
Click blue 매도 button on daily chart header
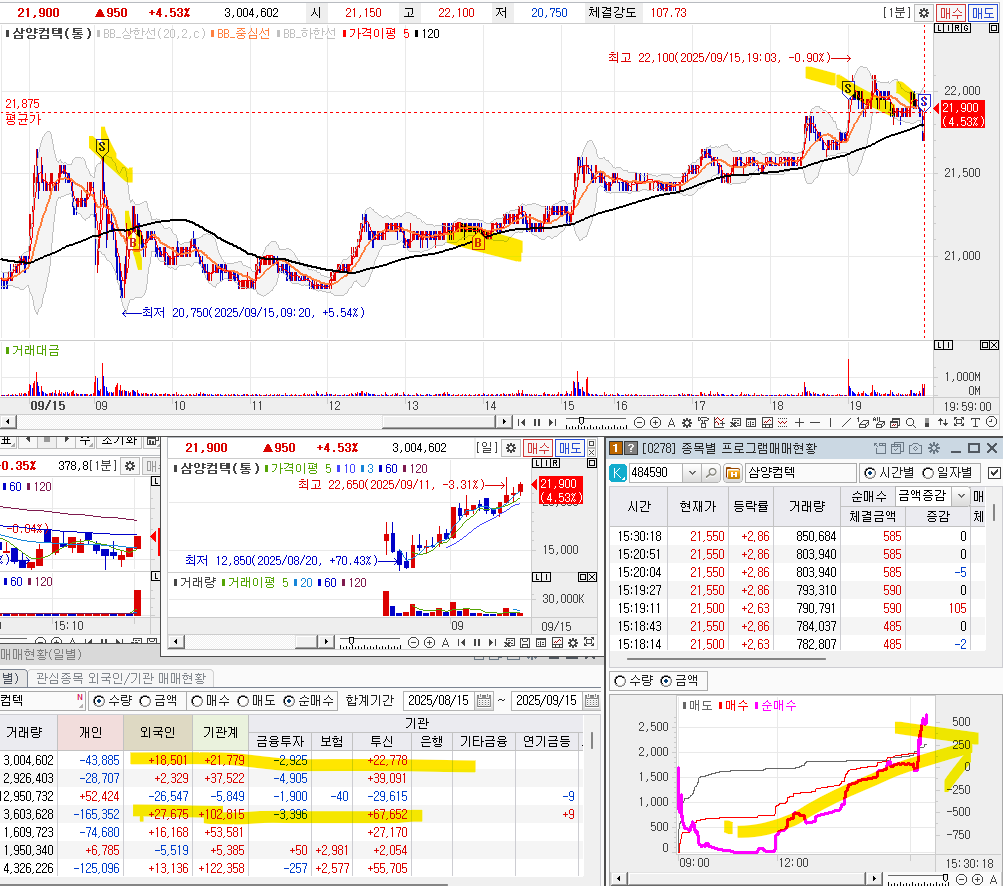pos(569,448)
